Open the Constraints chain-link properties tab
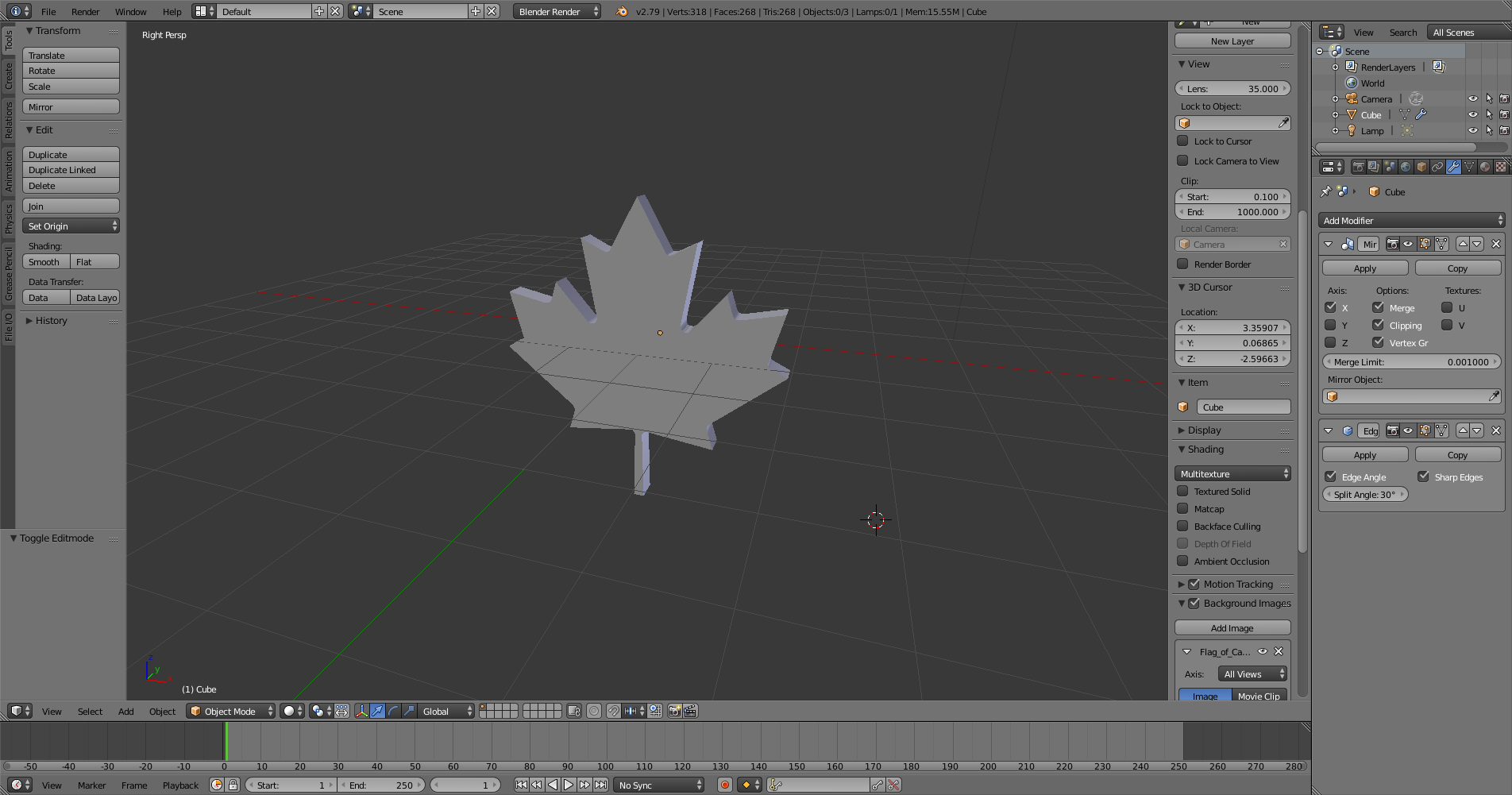This screenshot has width=1512, height=795. coord(1437,167)
